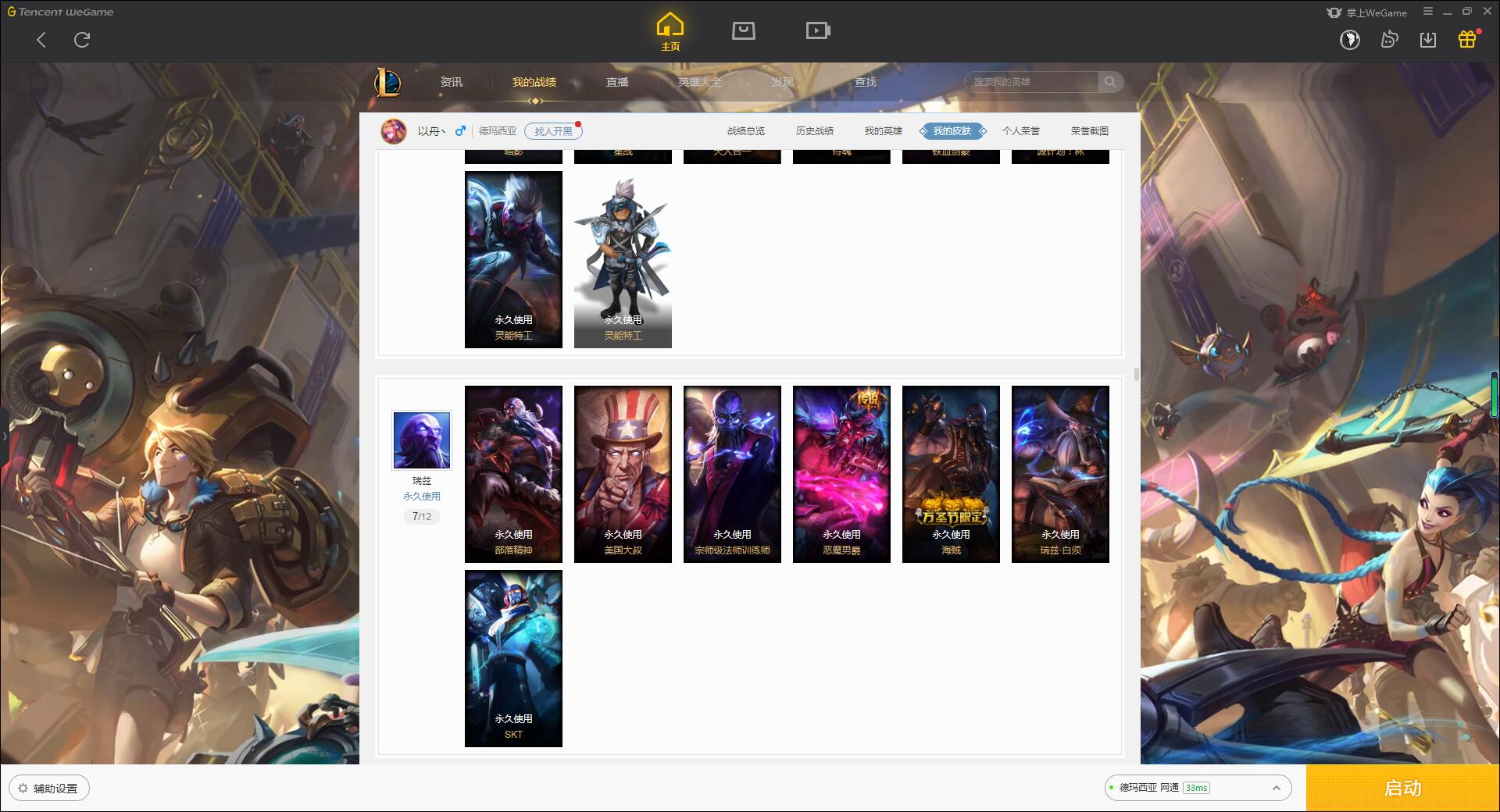Screen dimensions: 1500x812
Task: Go back with the left arrow icon
Action: pyautogui.click(x=41, y=40)
